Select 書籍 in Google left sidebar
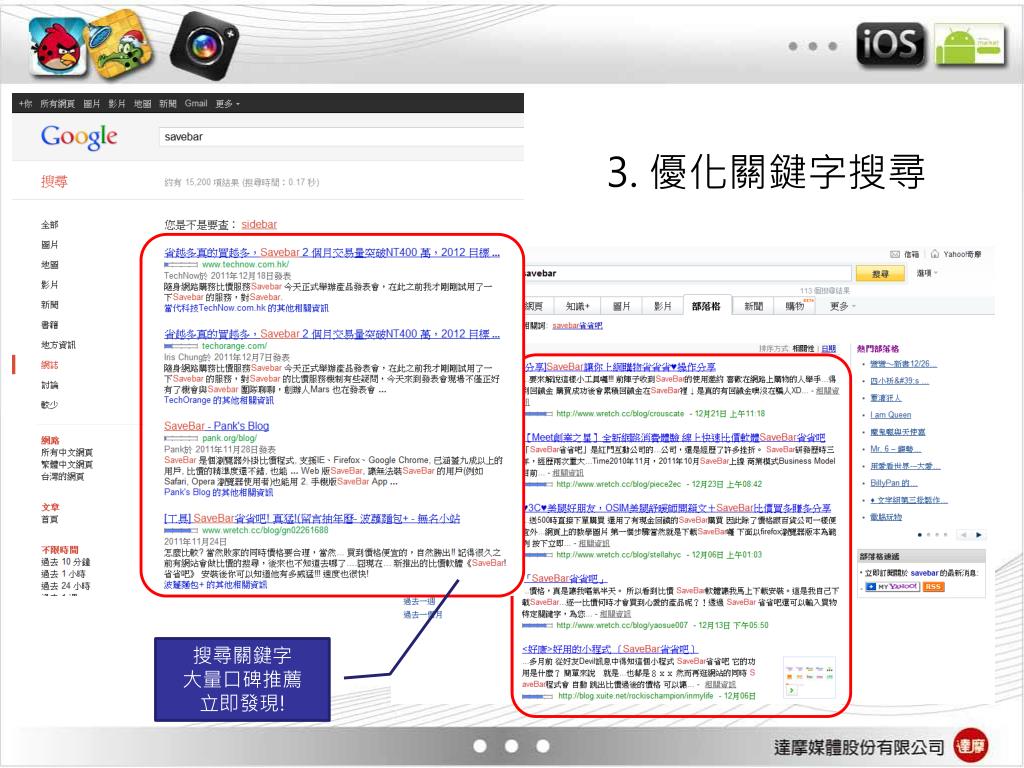Screen dimensions: 1024x768 [50, 325]
